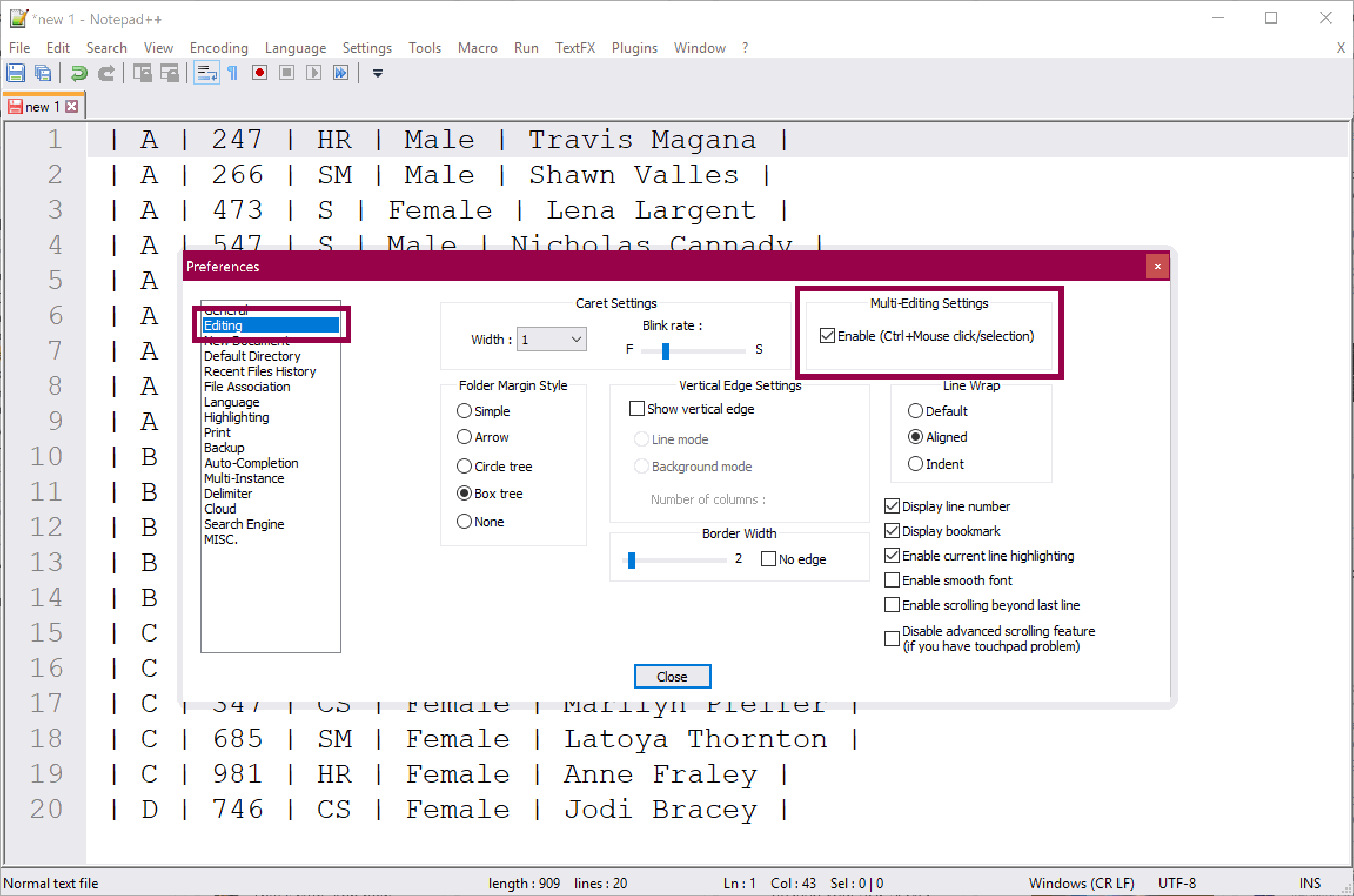Click the green Undo arrow icon
Image resolution: width=1354 pixels, height=896 pixels.
pyautogui.click(x=79, y=73)
